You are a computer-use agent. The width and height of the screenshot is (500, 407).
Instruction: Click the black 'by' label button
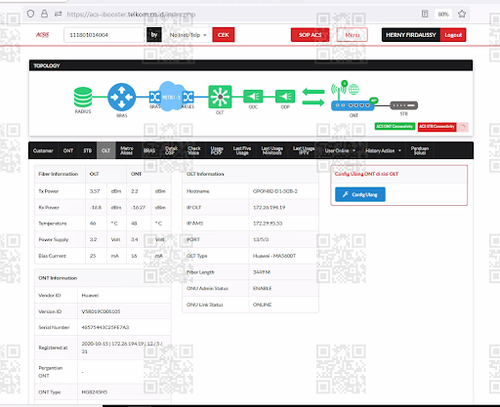[154, 35]
